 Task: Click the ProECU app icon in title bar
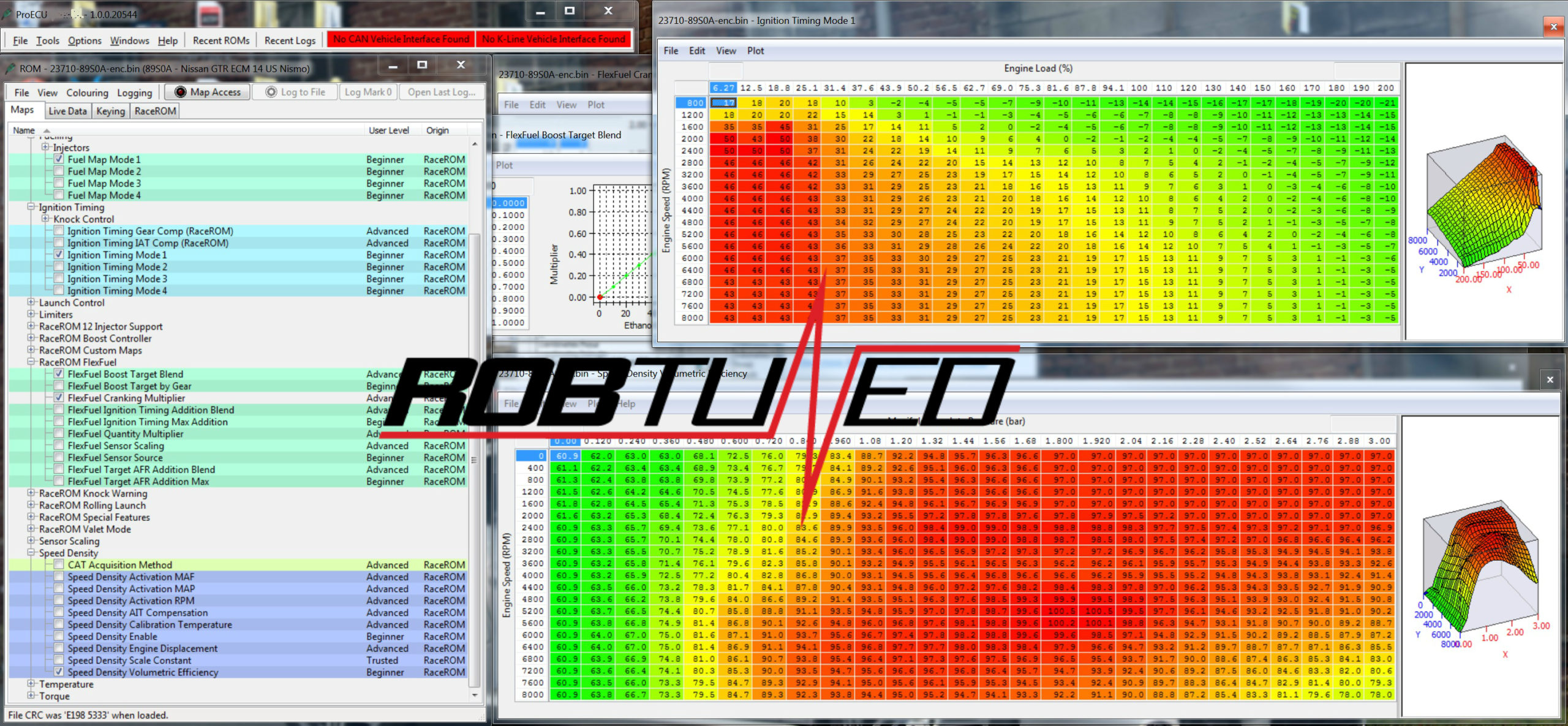(7, 13)
